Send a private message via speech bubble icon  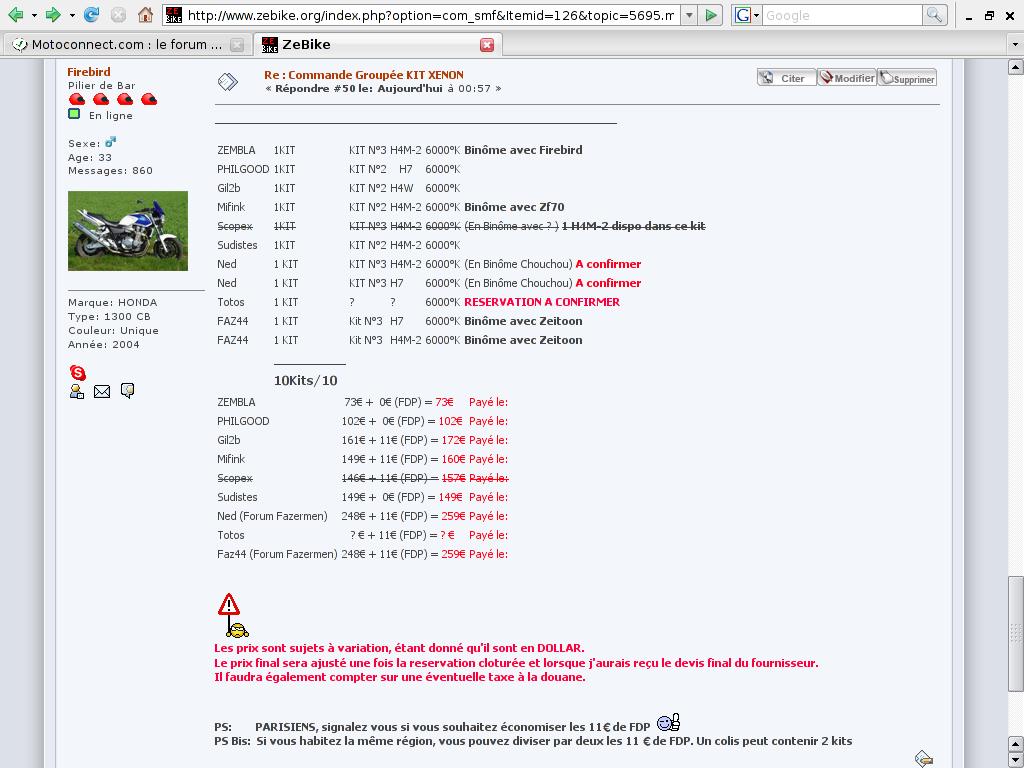tap(127, 391)
